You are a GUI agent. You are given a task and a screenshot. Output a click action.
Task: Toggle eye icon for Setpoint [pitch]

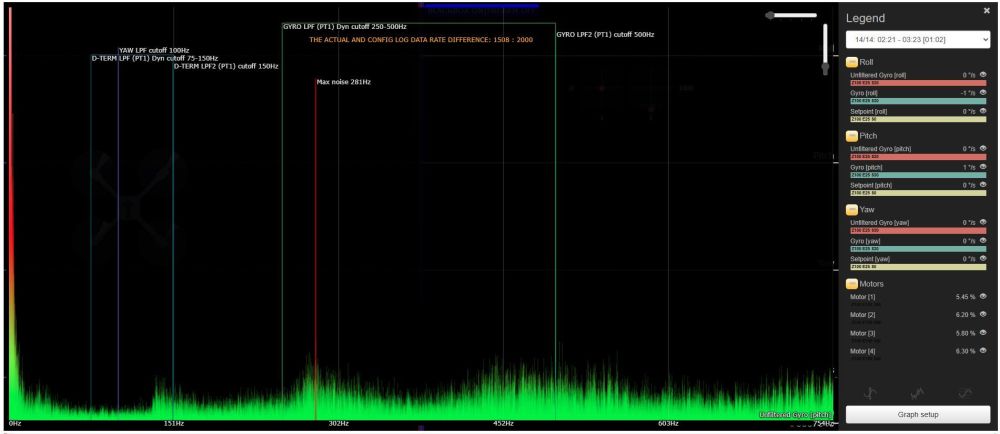tap(983, 185)
